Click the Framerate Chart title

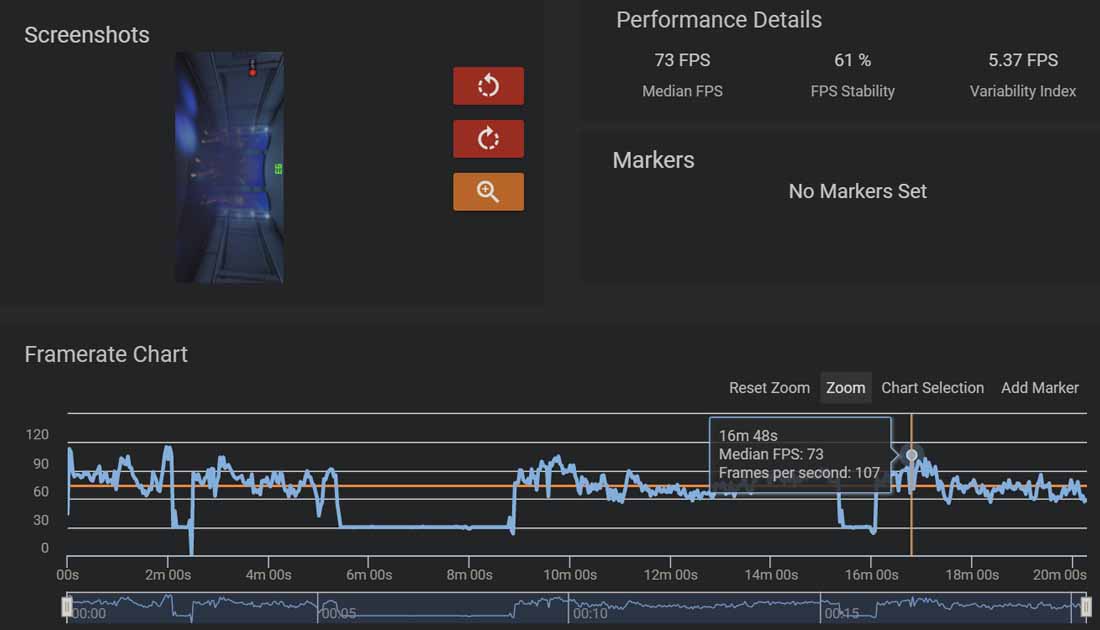coord(105,354)
